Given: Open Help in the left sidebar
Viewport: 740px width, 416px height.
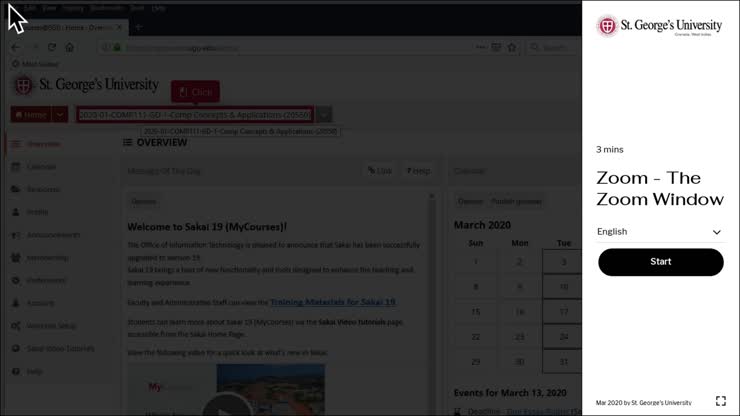Looking at the screenshot, I should 34,372.
